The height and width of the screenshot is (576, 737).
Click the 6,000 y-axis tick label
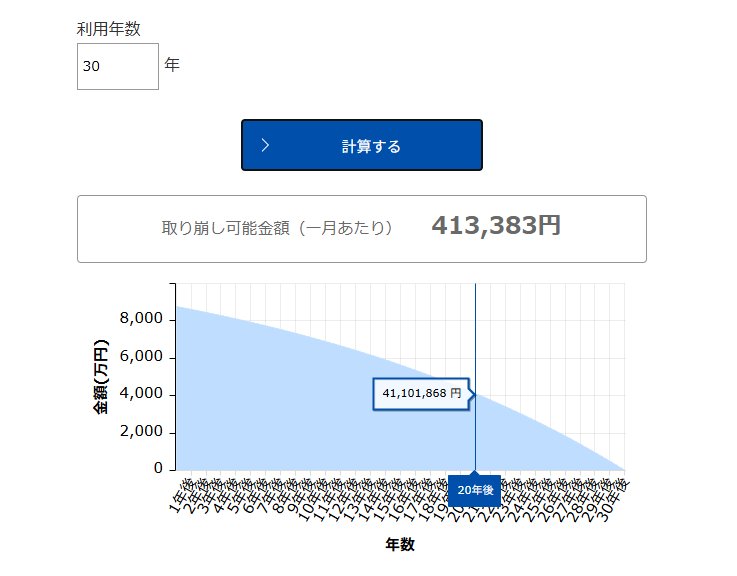coord(140,357)
